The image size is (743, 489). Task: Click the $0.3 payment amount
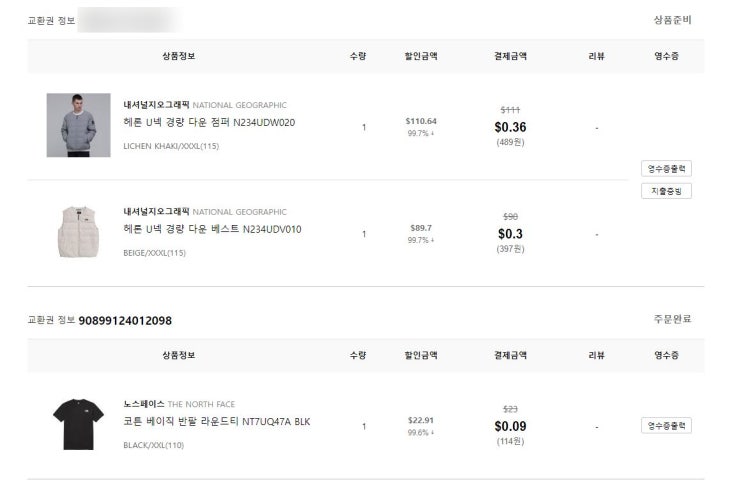click(x=510, y=234)
